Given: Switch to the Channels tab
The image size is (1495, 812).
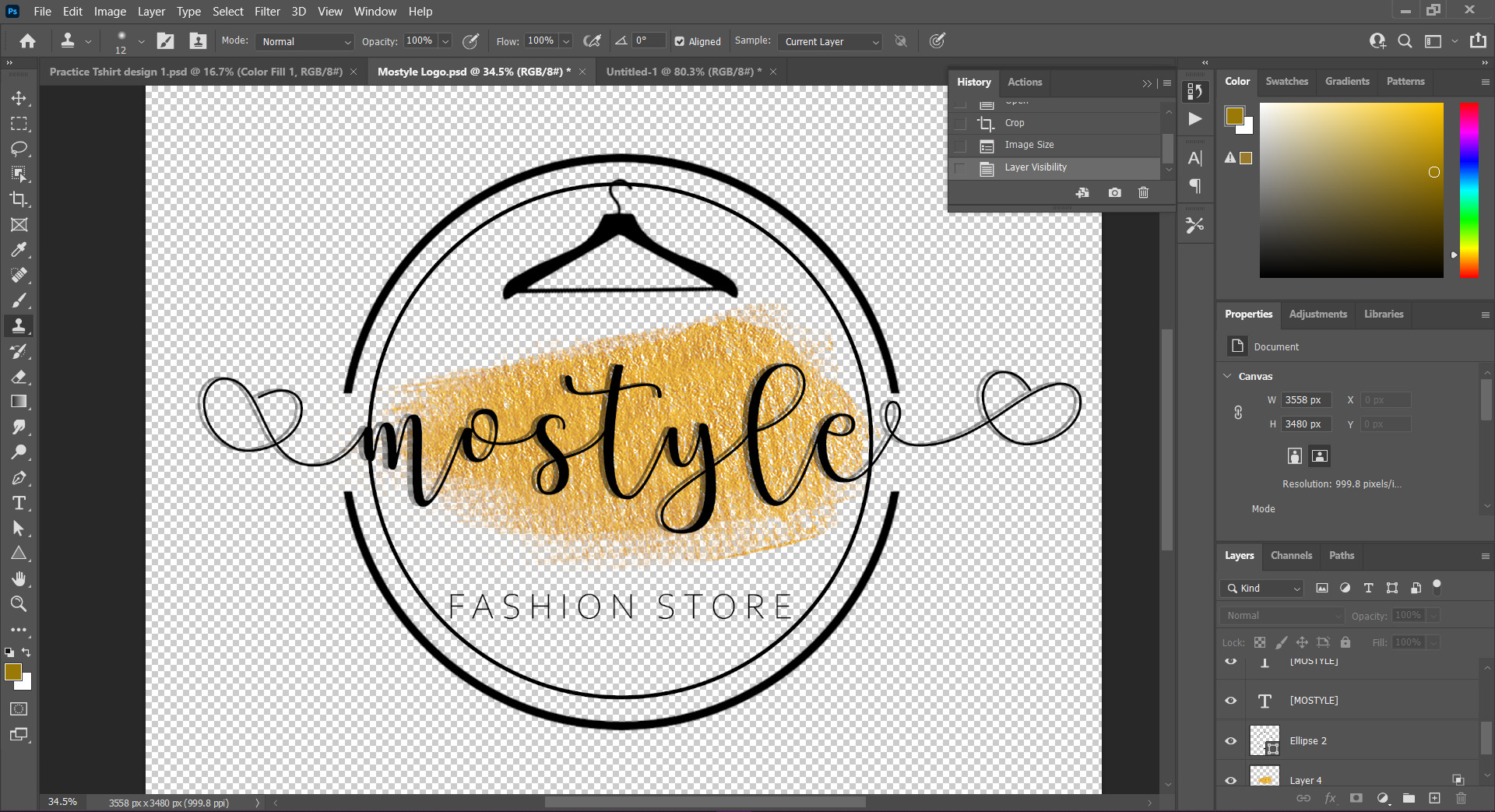Looking at the screenshot, I should pos(1291,556).
